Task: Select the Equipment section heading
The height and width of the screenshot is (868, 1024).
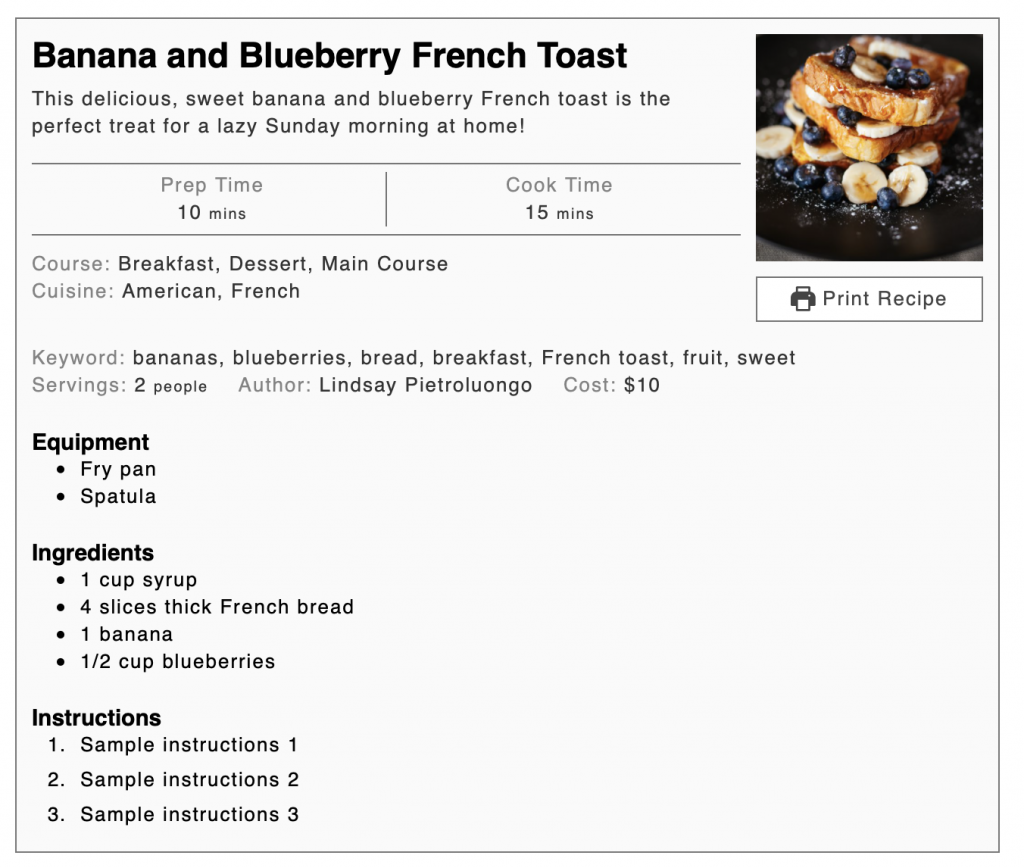Action: click(90, 442)
